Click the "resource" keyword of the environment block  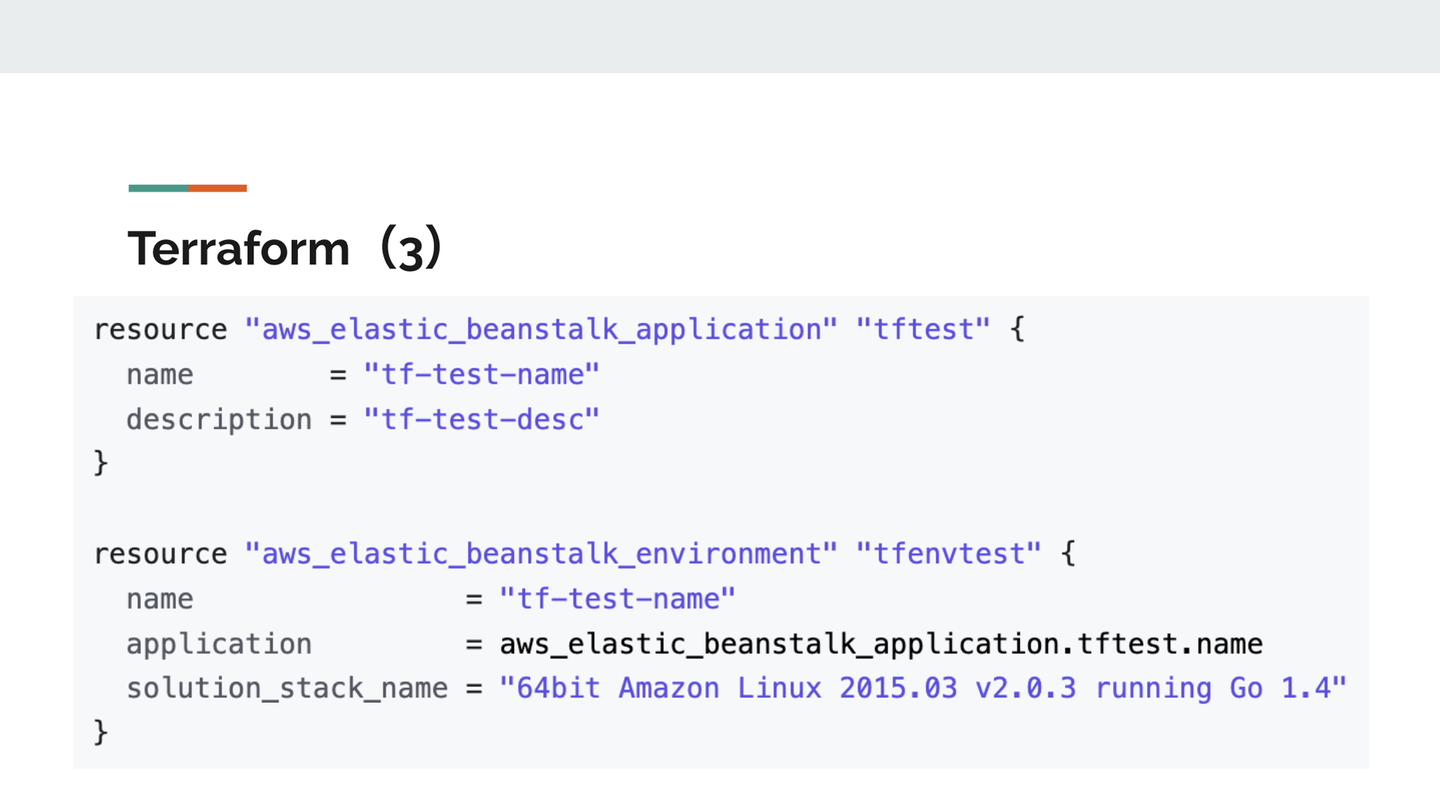coord(161,554)
